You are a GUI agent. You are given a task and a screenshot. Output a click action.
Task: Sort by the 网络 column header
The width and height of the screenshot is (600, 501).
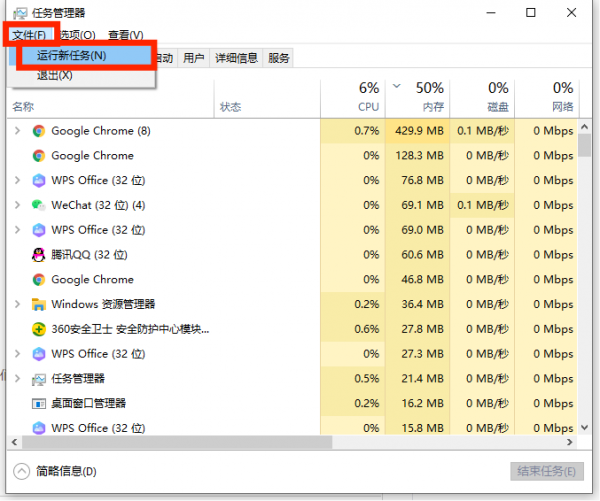point(547,99)
